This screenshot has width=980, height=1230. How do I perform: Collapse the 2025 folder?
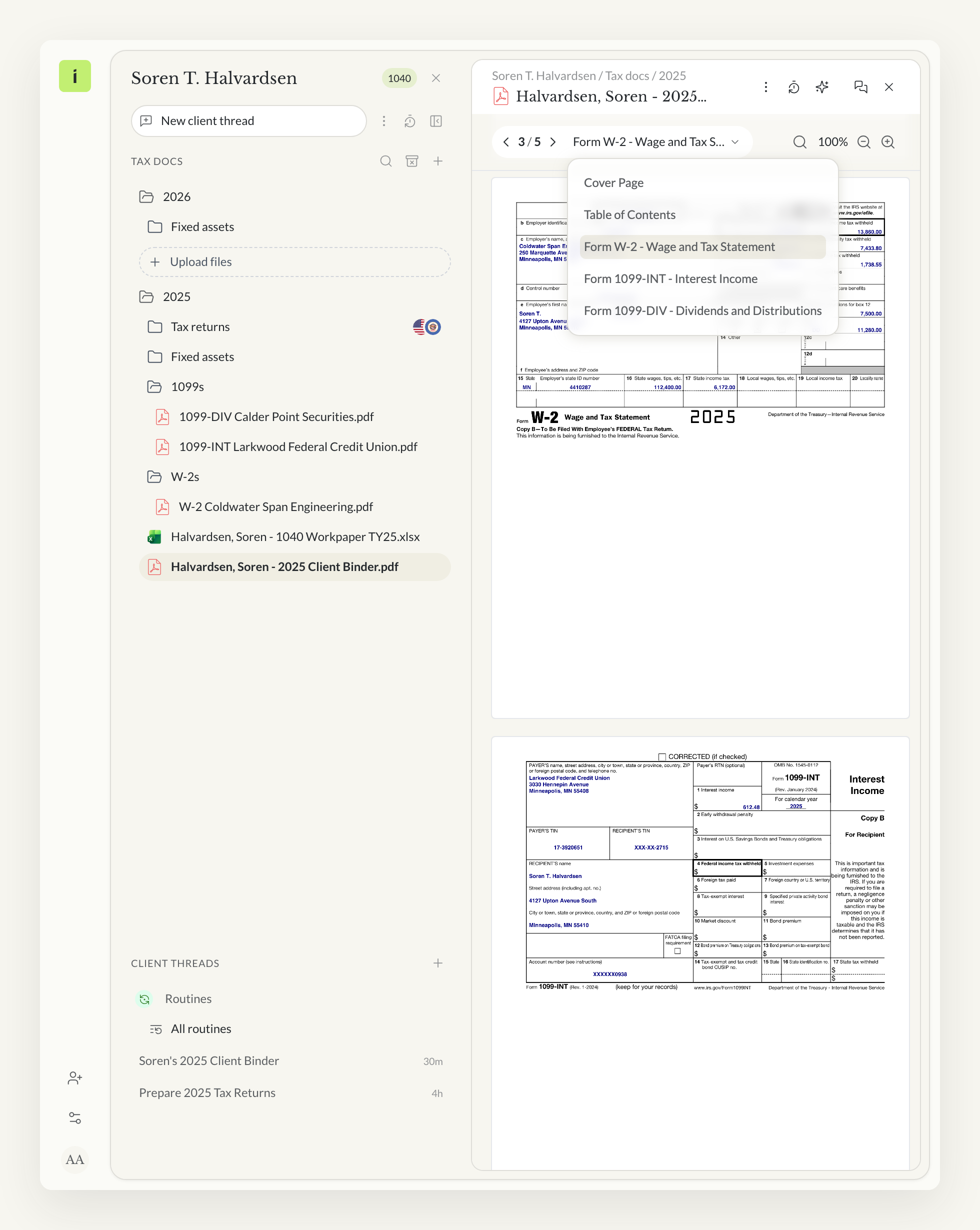(146, 296)
